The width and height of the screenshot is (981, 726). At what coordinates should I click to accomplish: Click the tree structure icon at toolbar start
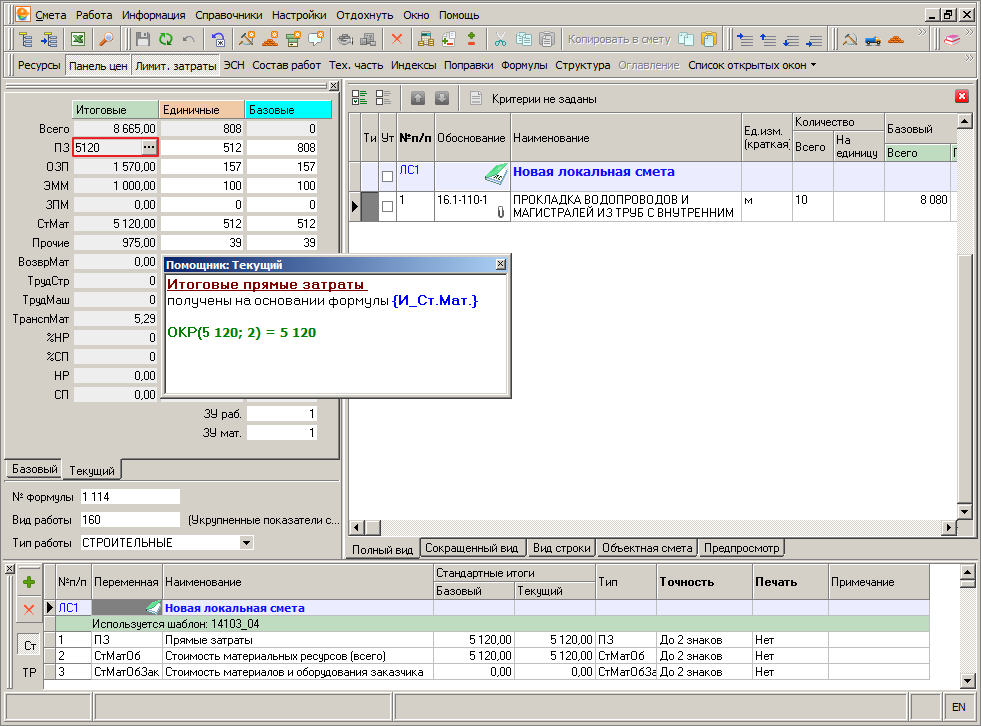point(26,39)
